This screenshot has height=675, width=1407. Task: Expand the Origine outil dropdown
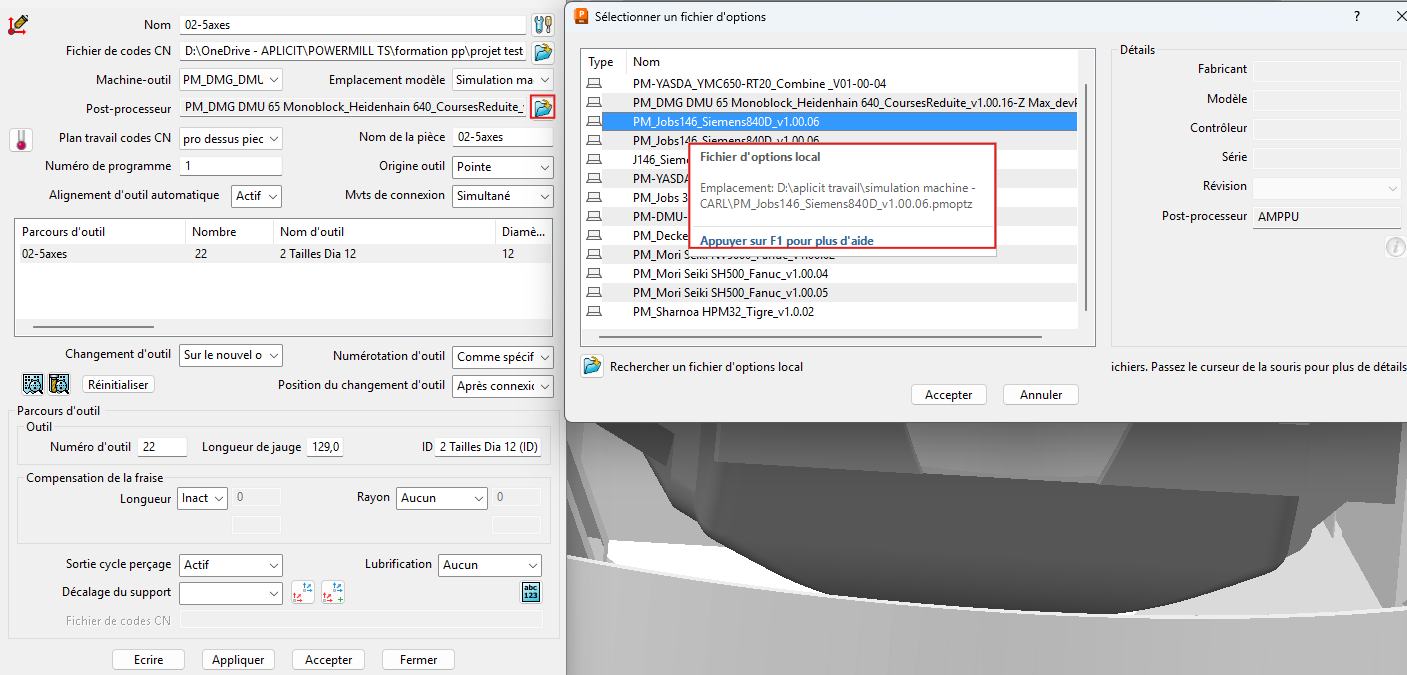point(502,167)
